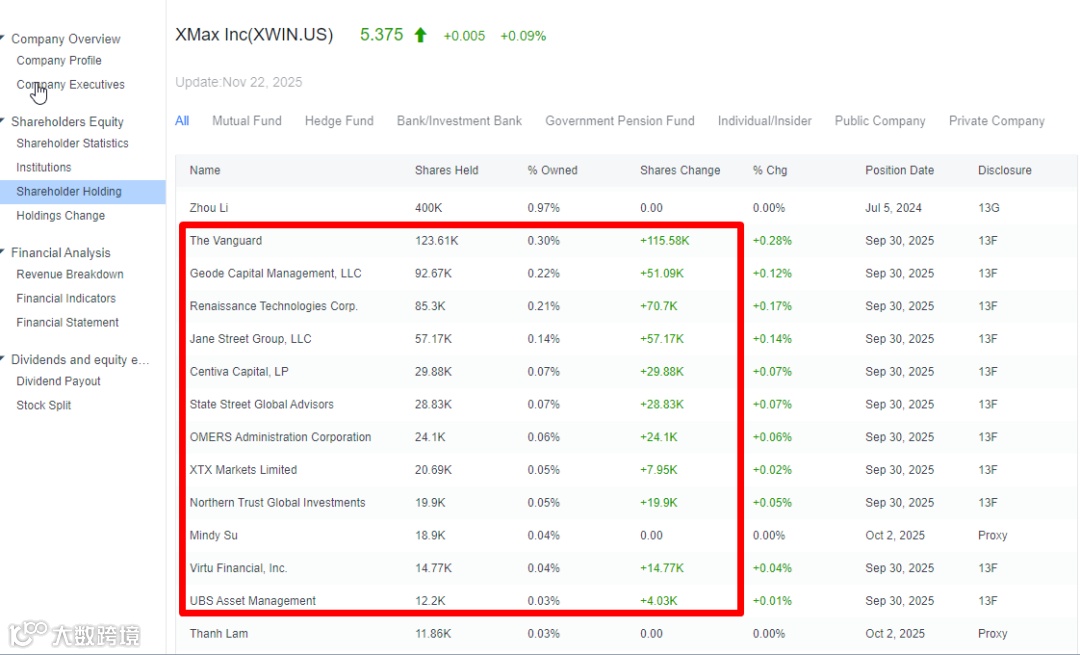1080x655 pixels.
Task: Click Virtu Financial, Inc. name
Action: pos(238,568)
